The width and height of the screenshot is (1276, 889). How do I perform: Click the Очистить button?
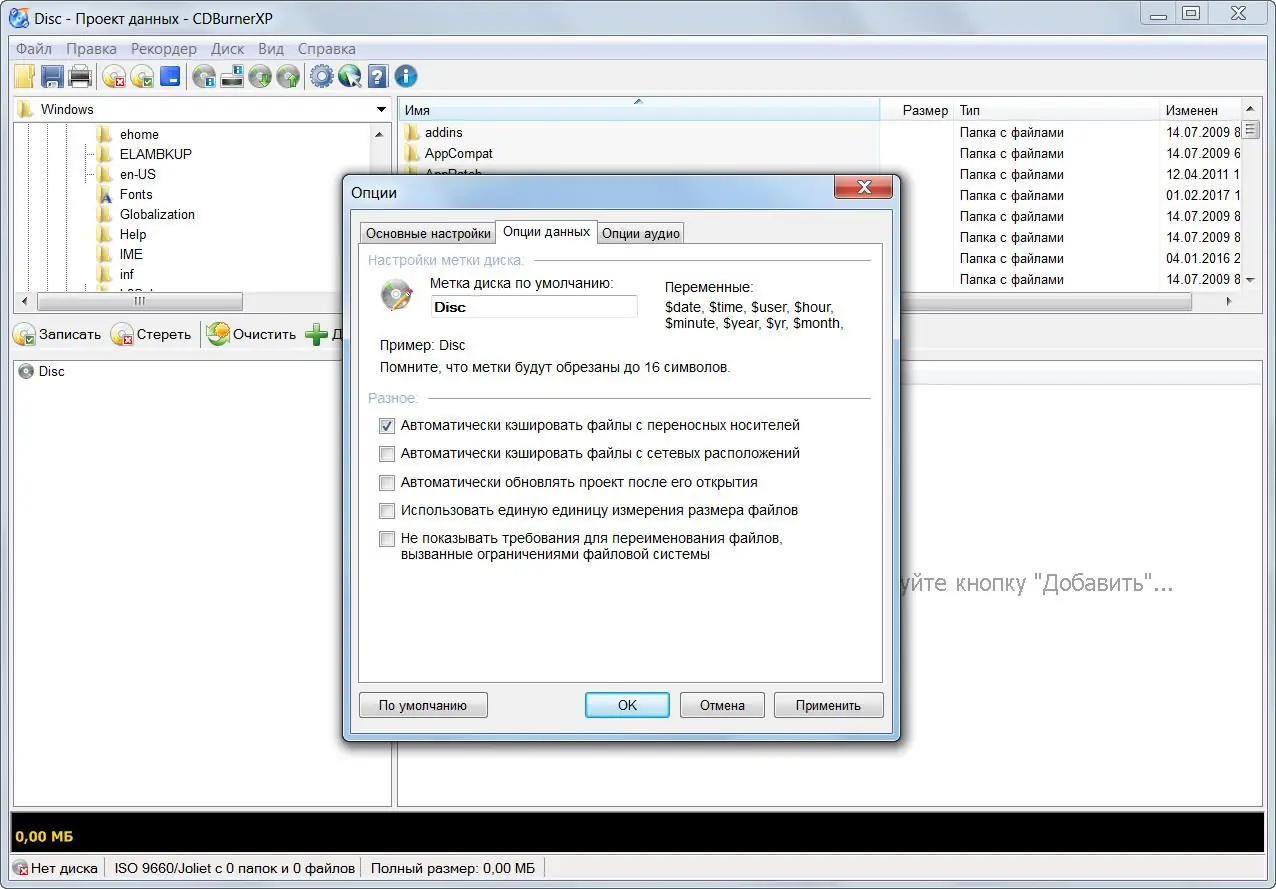coord(252,334)
